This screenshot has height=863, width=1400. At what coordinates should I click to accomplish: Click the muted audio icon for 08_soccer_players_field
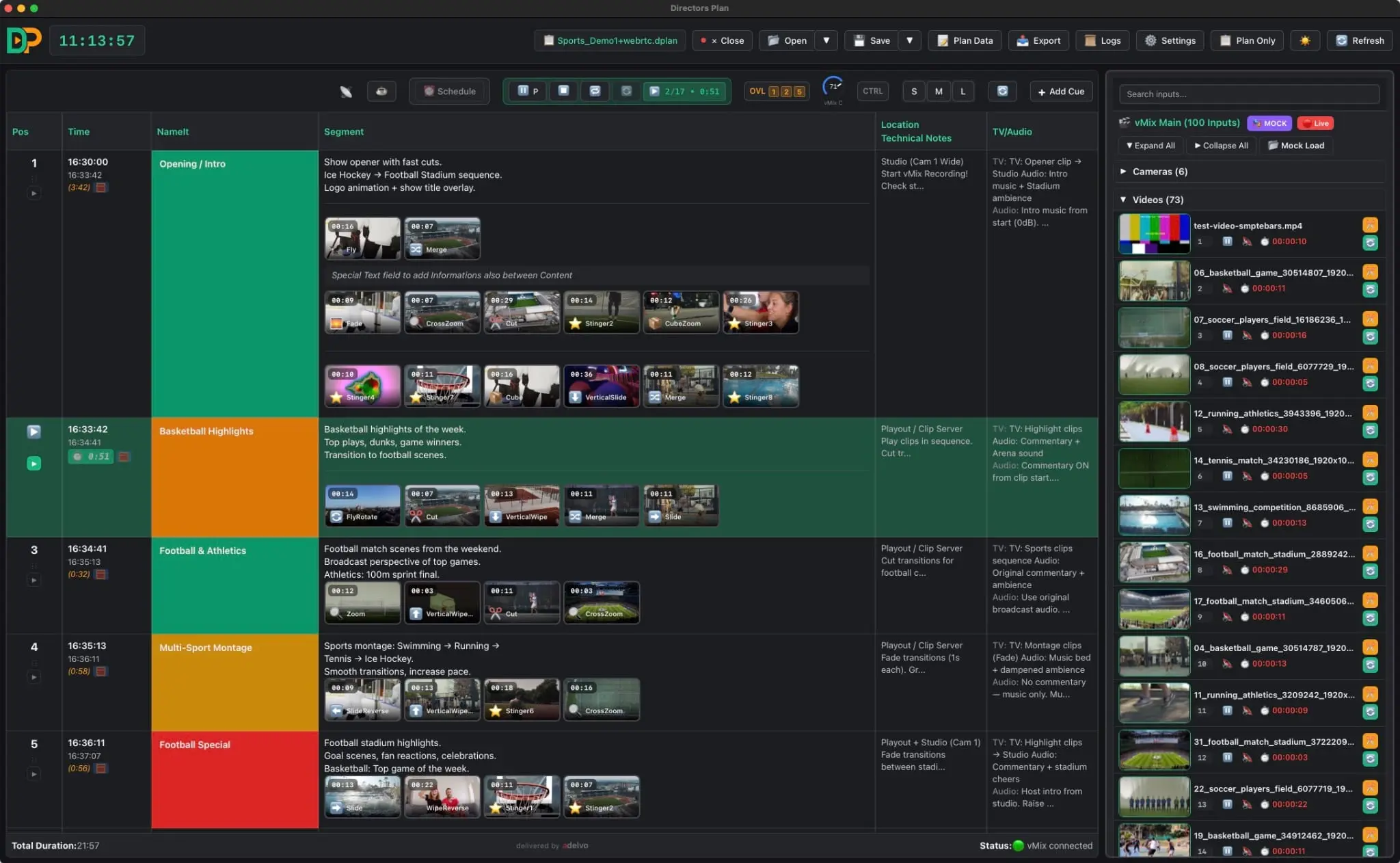1247,382
